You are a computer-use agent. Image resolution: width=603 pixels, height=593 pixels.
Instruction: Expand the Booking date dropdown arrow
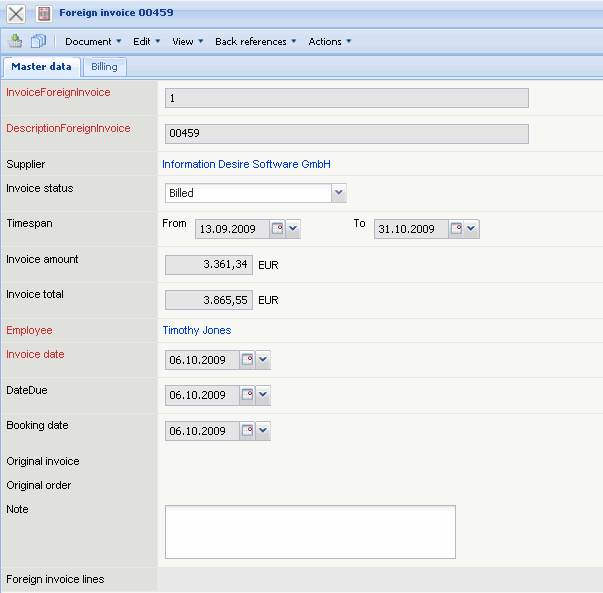coord(263,431)
